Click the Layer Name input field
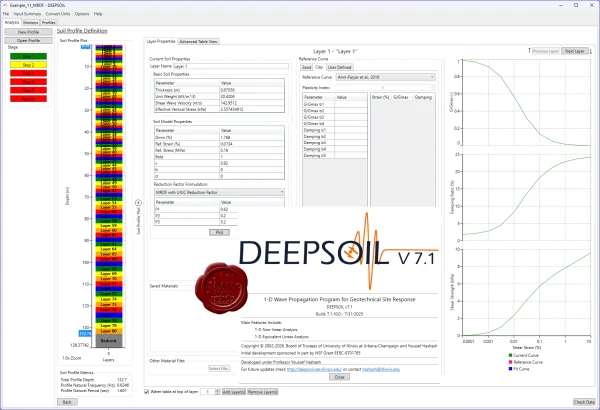The image size is (600, 410). pyautogui.click(x=231, y=66)
